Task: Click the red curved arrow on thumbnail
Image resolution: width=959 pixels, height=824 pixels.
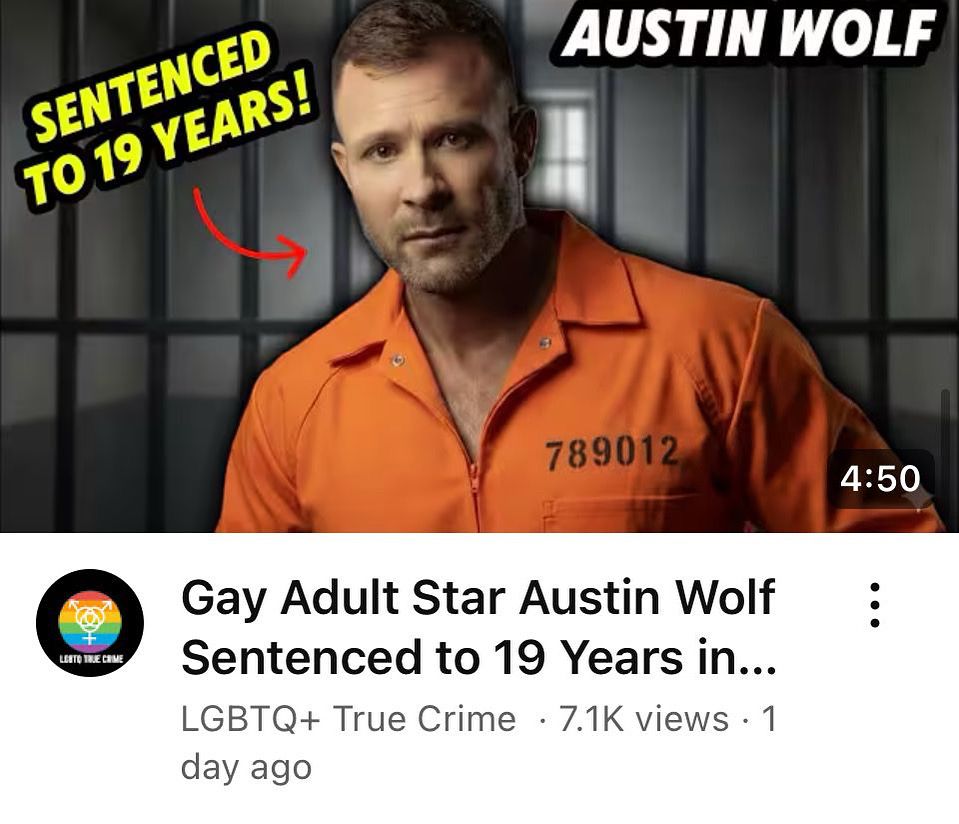Action: (250, 233)
